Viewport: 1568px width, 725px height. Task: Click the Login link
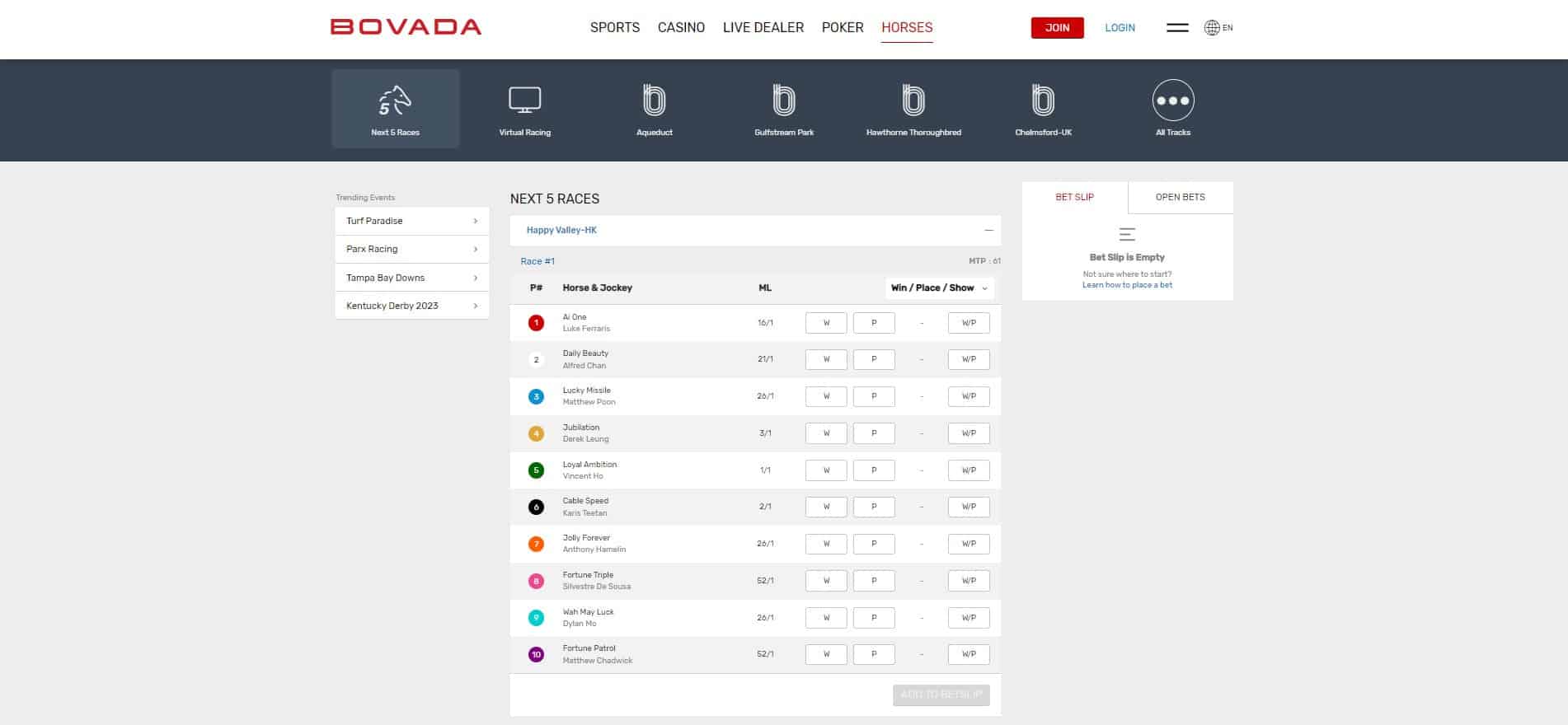[1120, 27]
